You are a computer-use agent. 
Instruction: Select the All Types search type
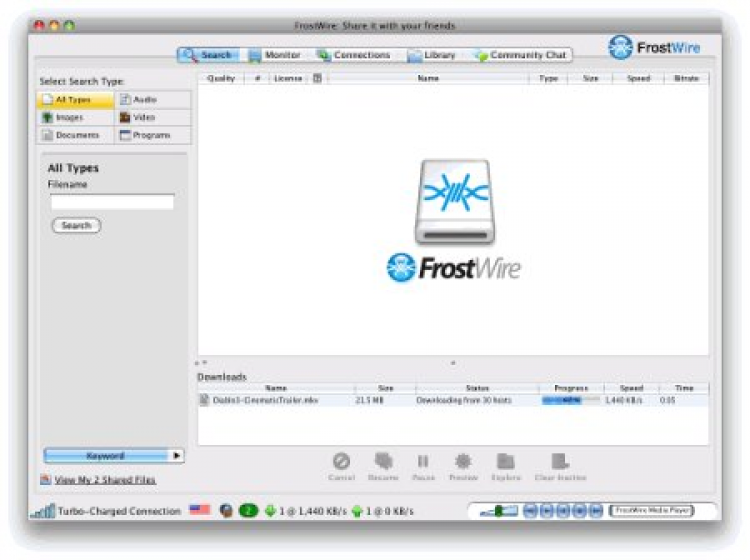(x=75, y=99)
